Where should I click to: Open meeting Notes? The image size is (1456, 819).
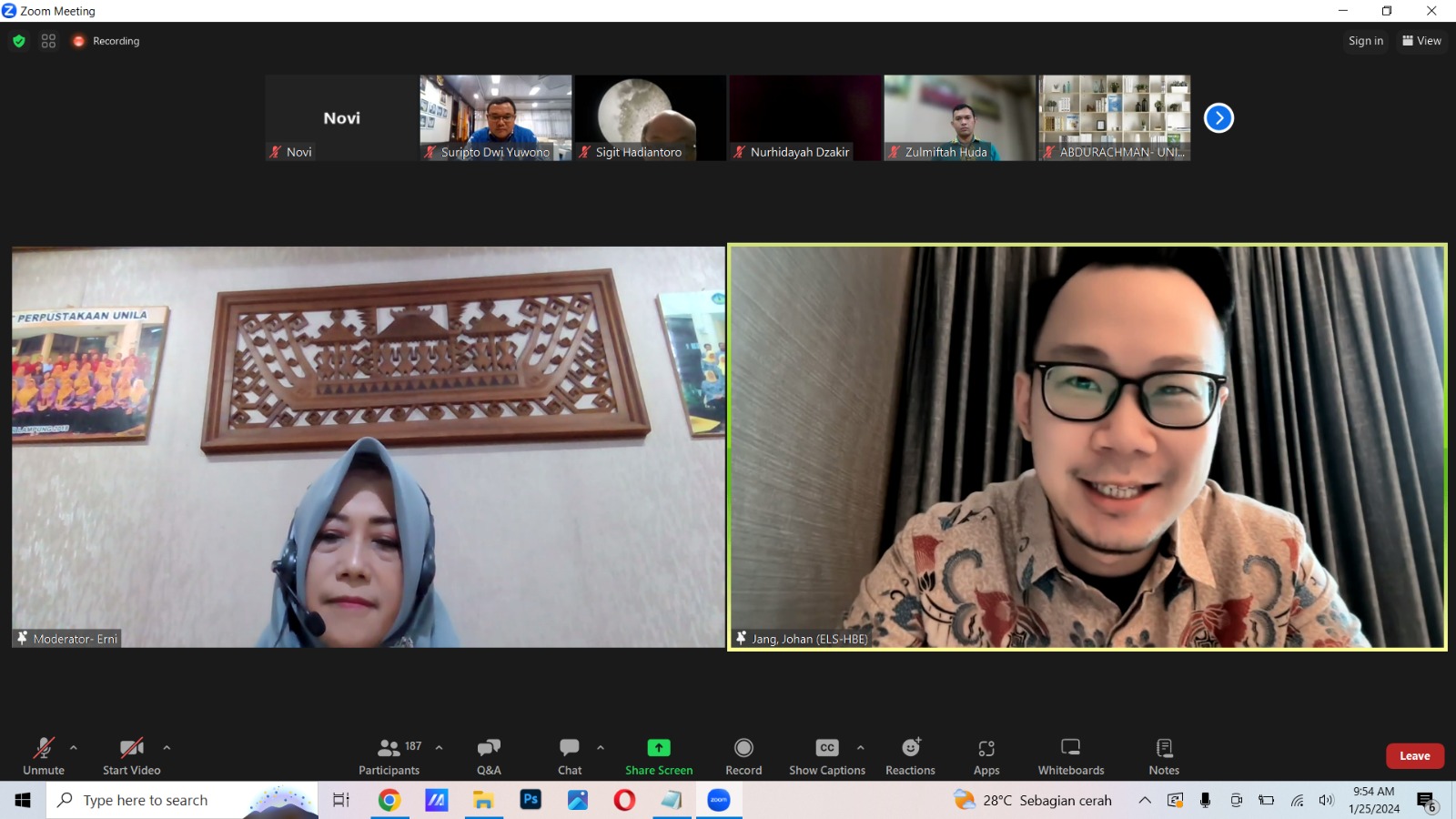click(1164, 755)
